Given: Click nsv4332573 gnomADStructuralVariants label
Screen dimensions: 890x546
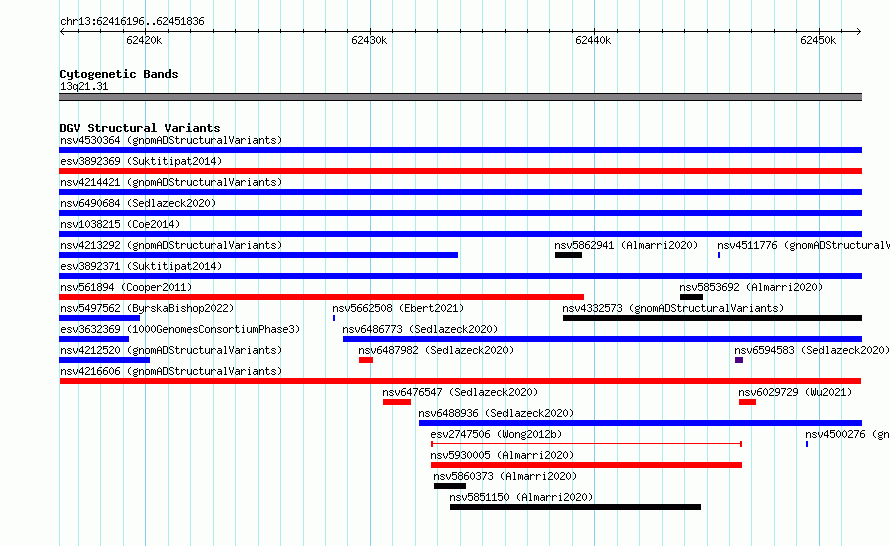Looking at the screenshot, I should pos(673,308).
